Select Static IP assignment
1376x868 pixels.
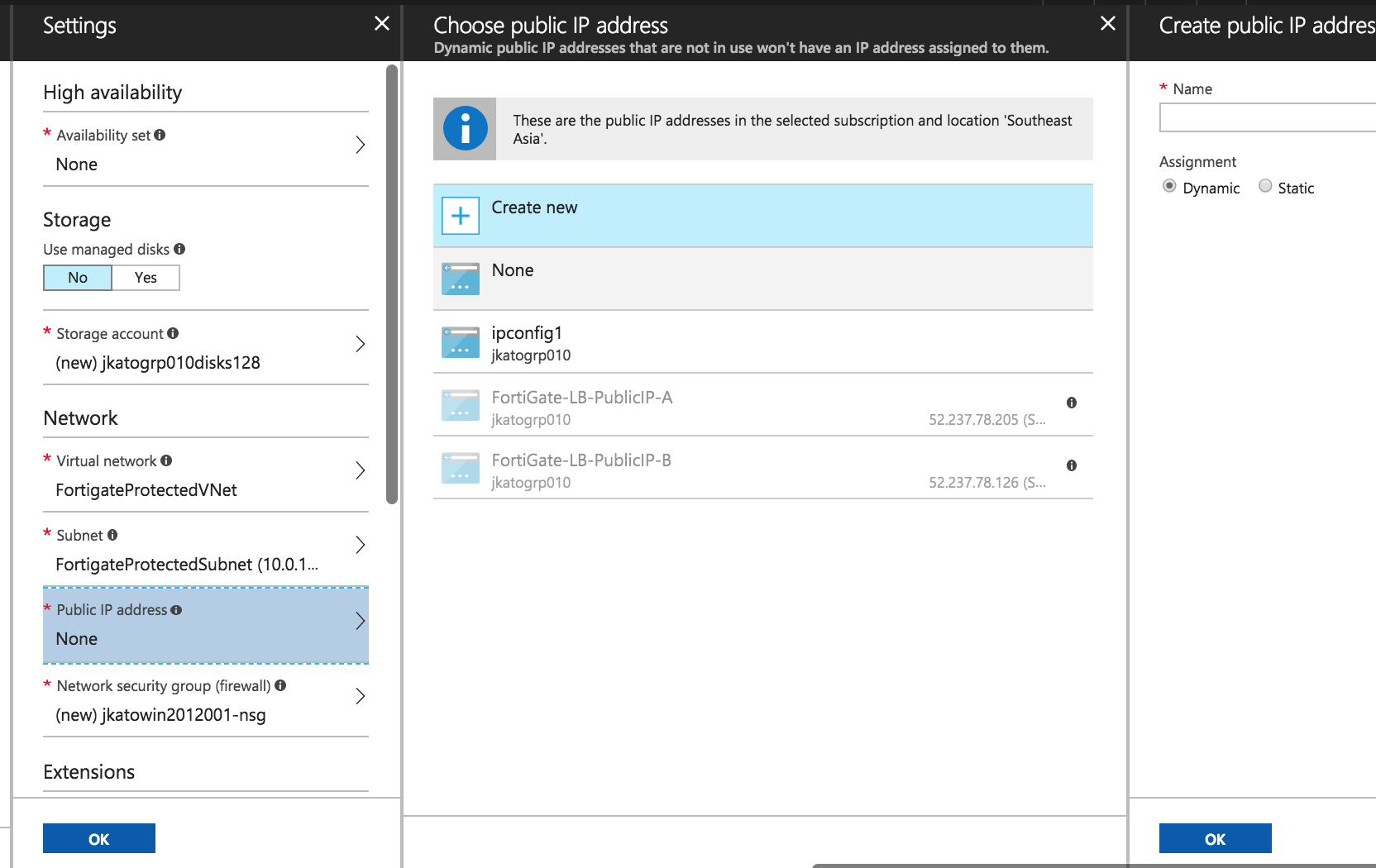pos(1264,186)
